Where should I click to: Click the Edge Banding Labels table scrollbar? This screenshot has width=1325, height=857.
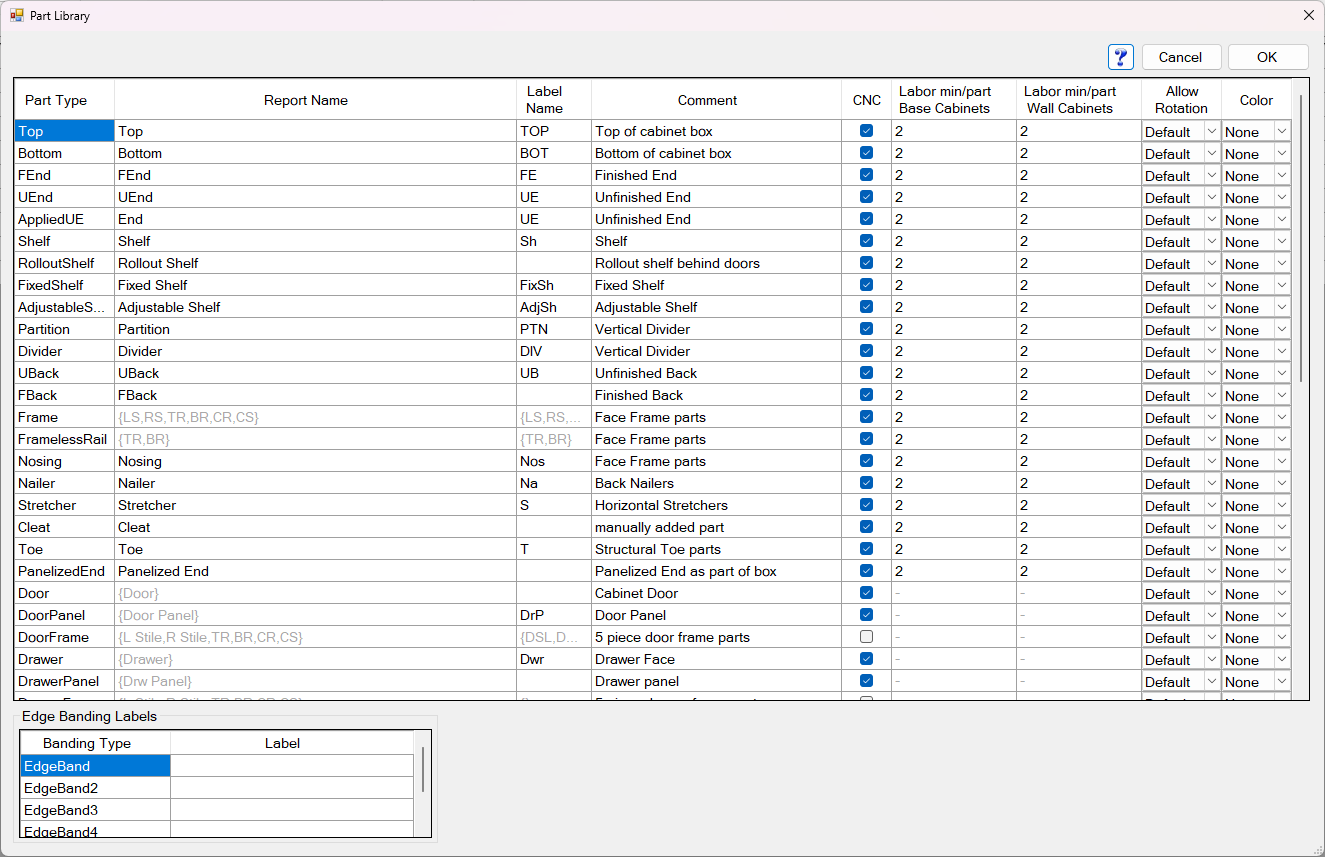(424, 768)
